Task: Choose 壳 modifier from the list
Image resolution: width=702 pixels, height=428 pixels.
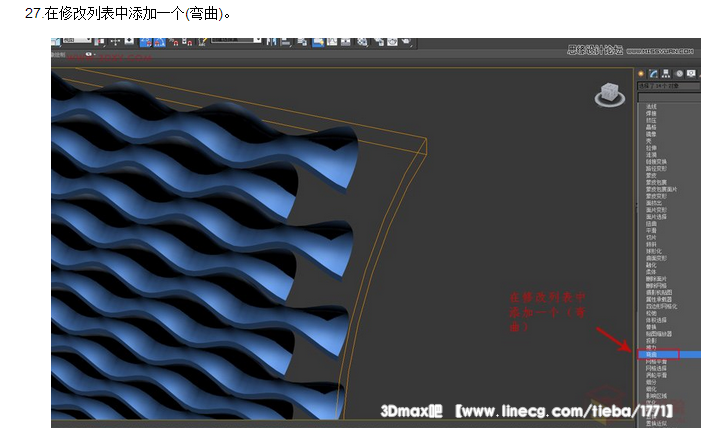Action: (649, 141)
